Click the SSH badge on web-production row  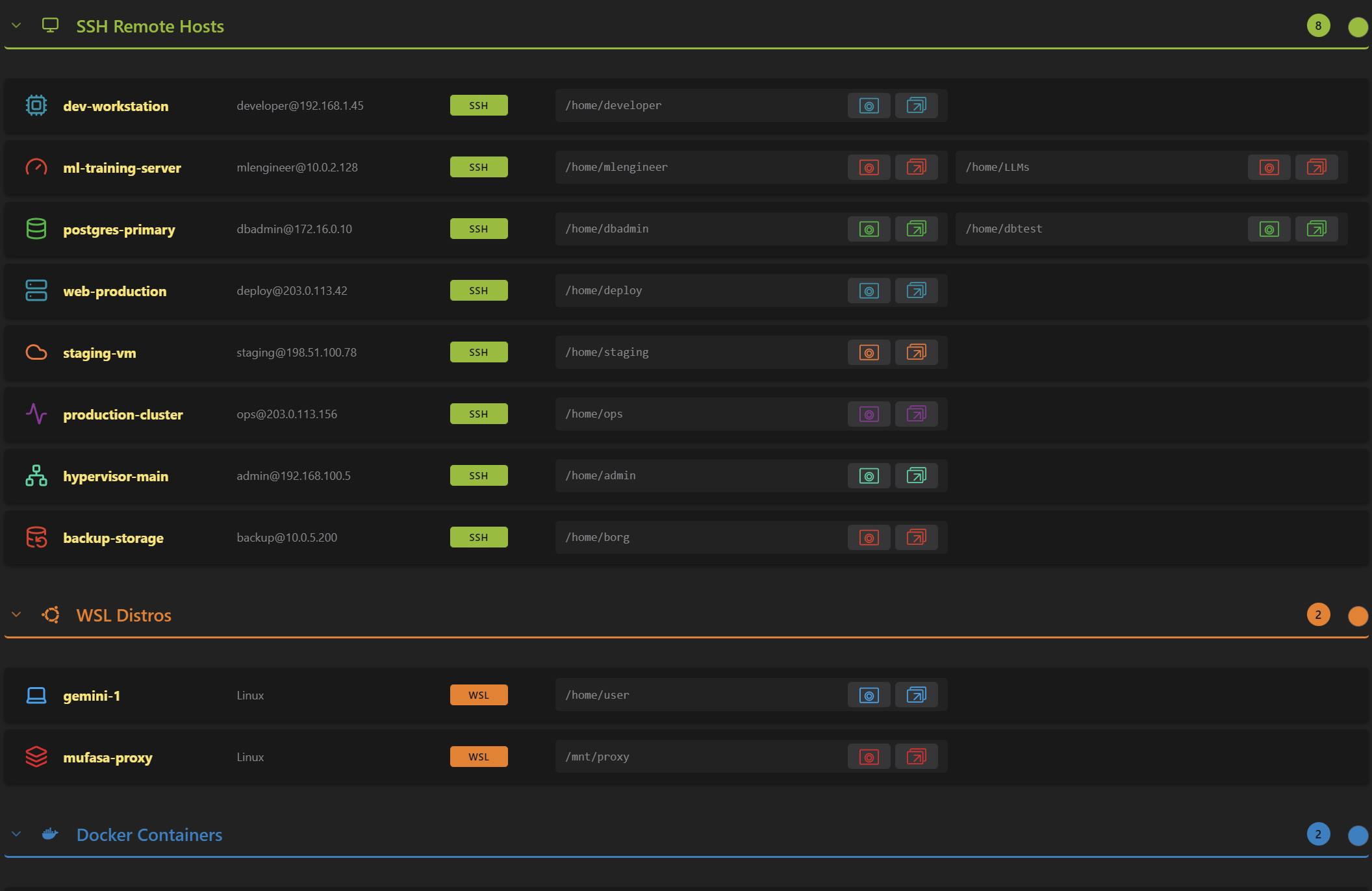coord(479,290)
